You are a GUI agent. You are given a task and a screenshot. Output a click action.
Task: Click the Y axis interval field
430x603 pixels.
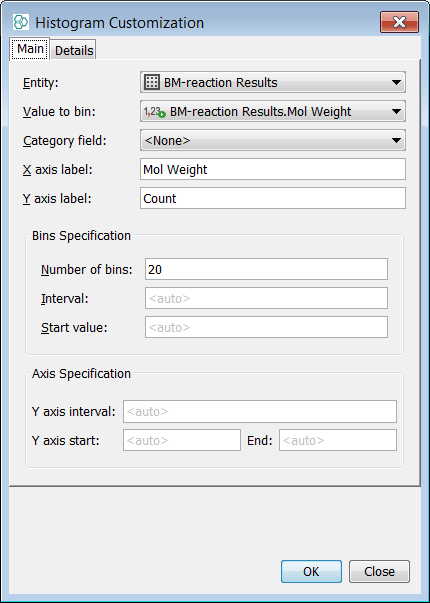click(x=260, y=411)
